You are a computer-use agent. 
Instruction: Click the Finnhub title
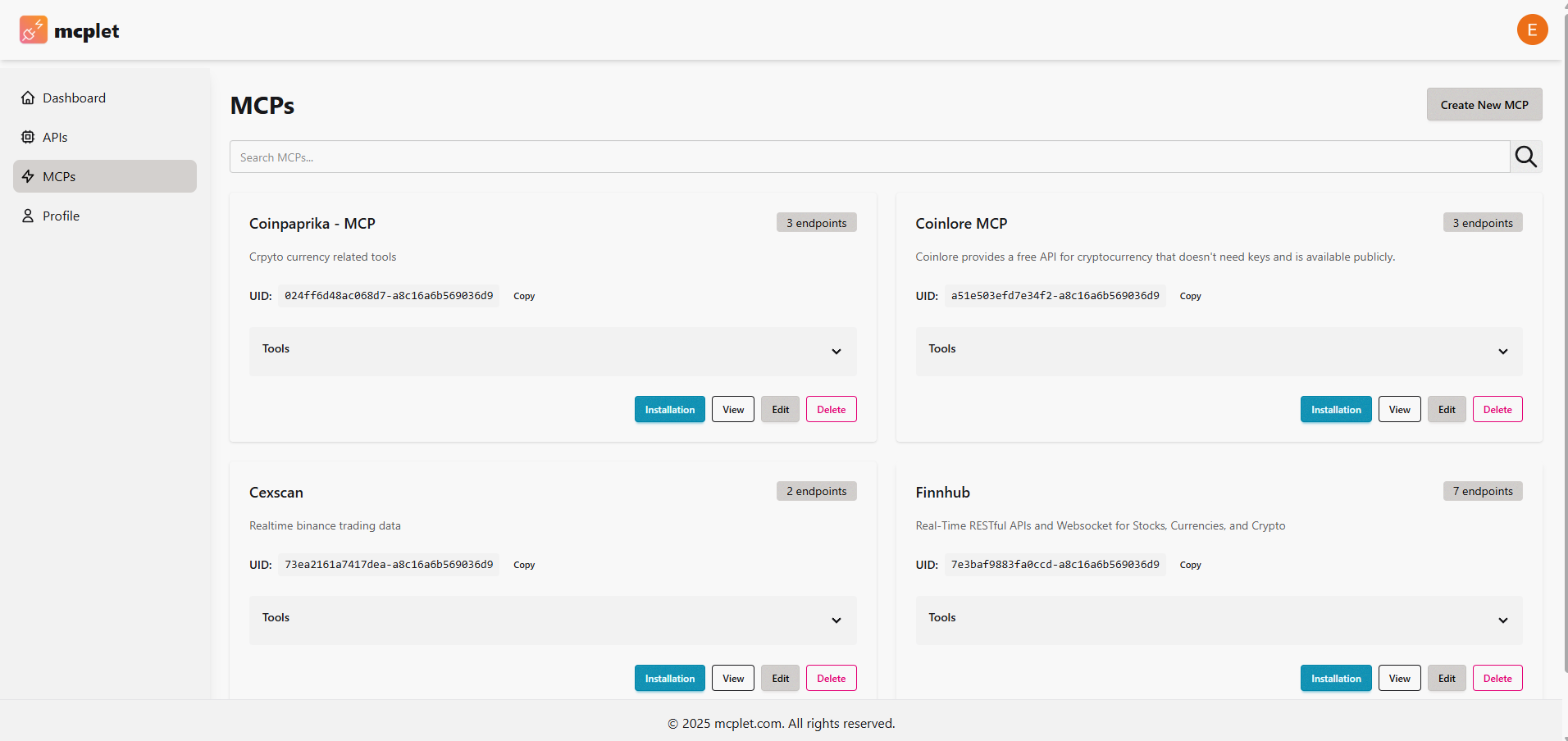tap(942, 493)
